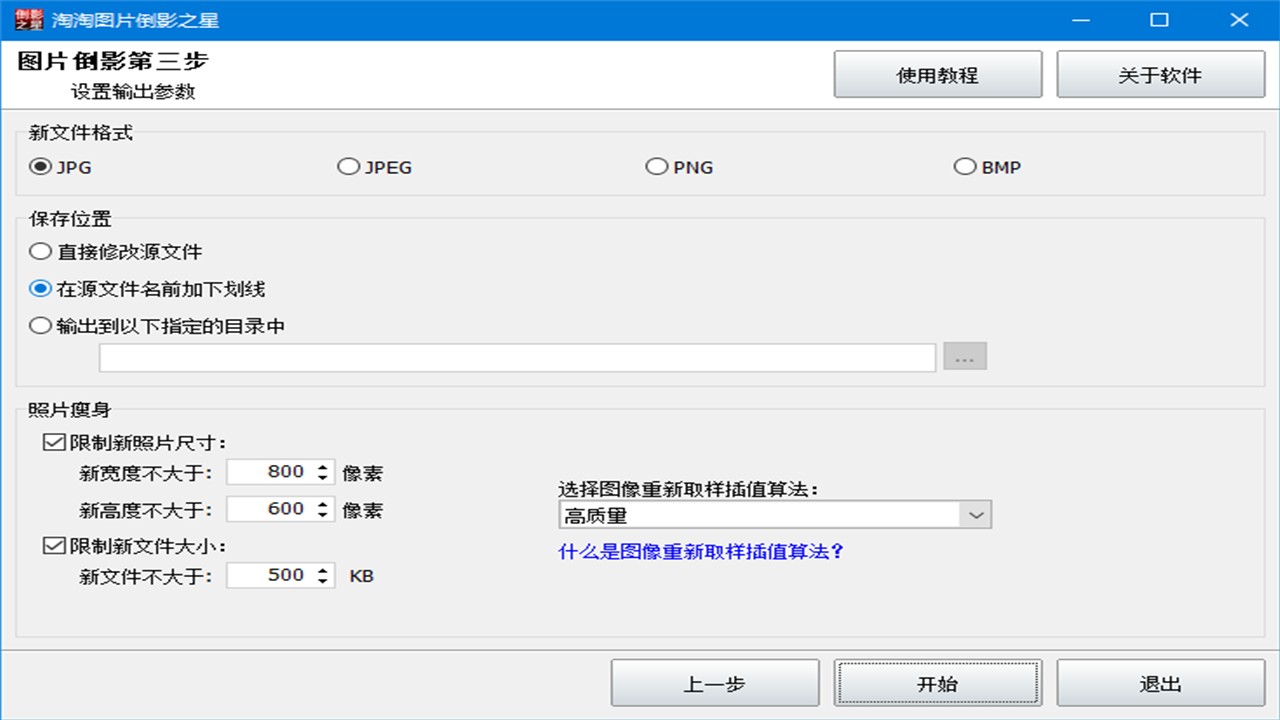Open the 高质量 resampling algorithm dropdown

tap(974, 514)
